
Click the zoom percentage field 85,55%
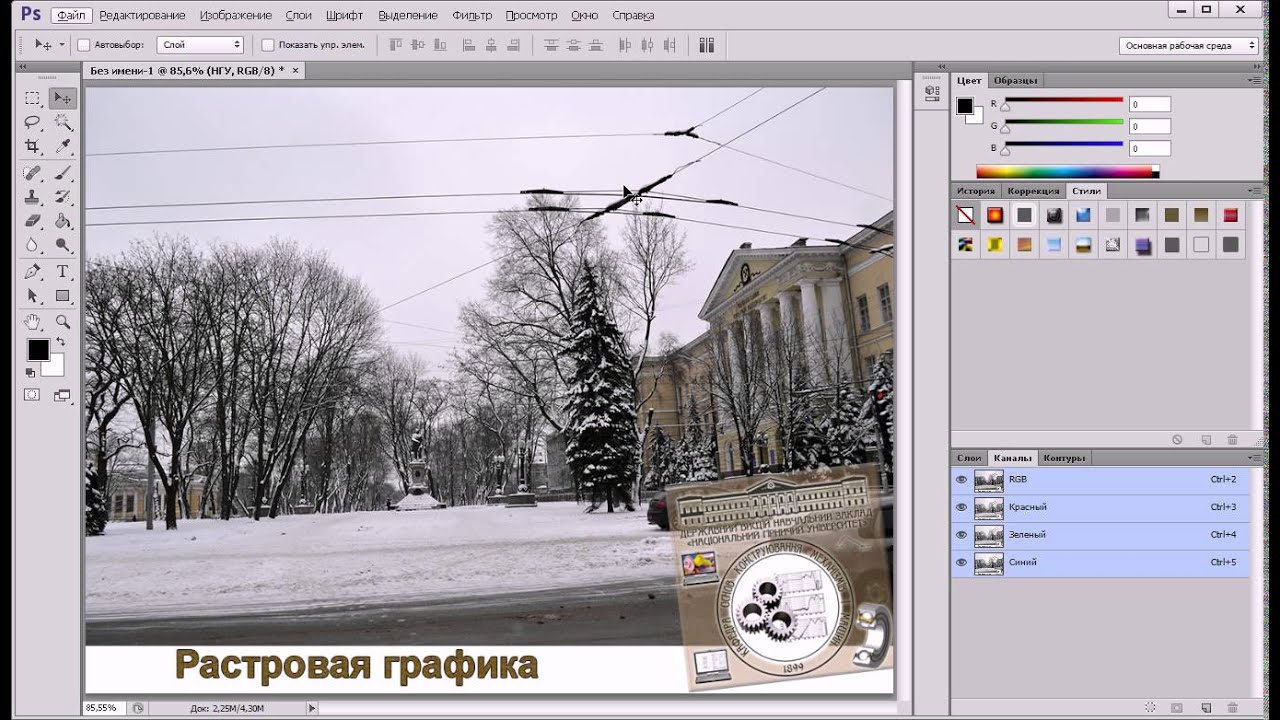click(101, 708)
